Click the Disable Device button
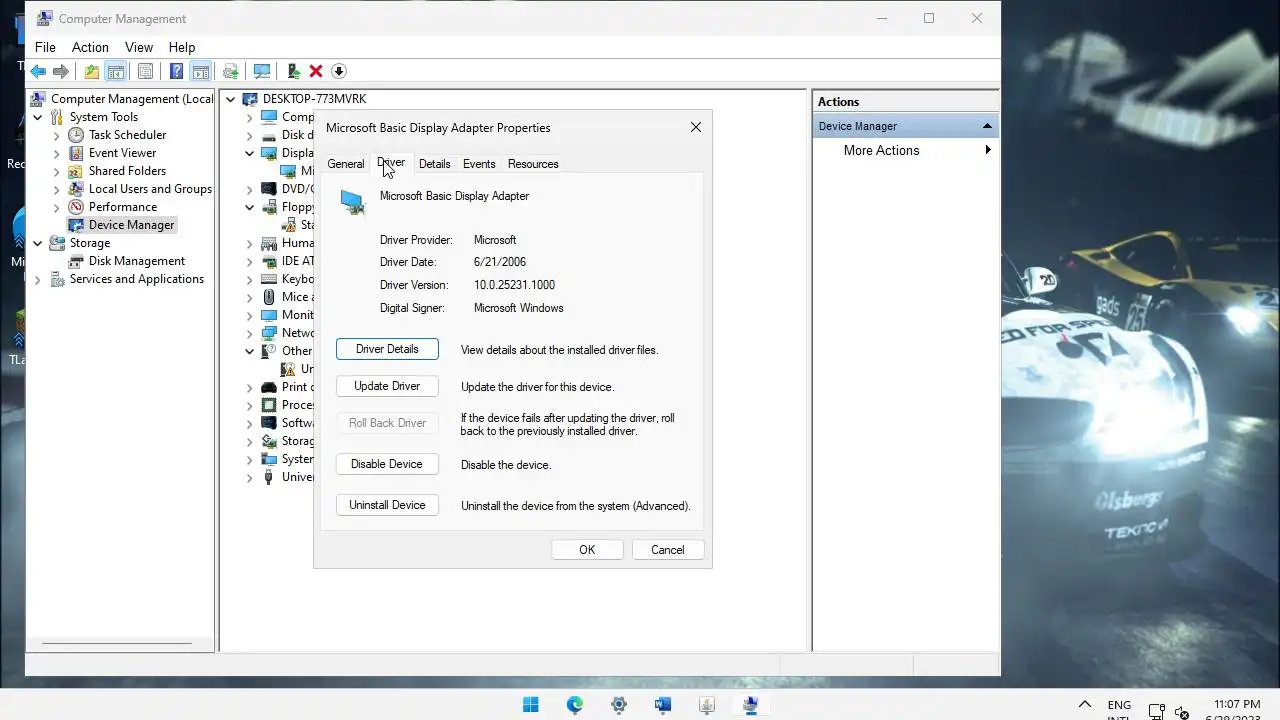The image size is (1280, 720). coord(387,464)
